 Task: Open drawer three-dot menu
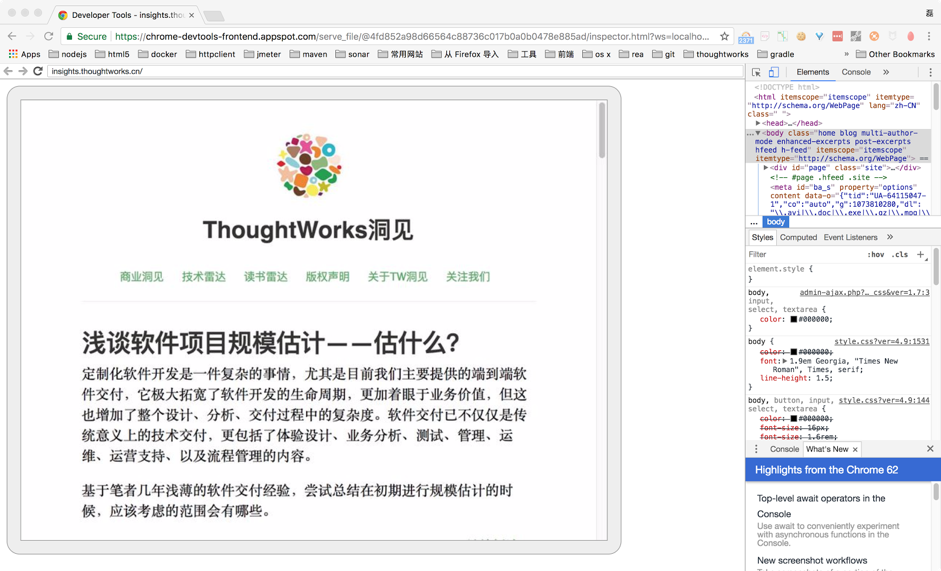click(x=756, y=449)
